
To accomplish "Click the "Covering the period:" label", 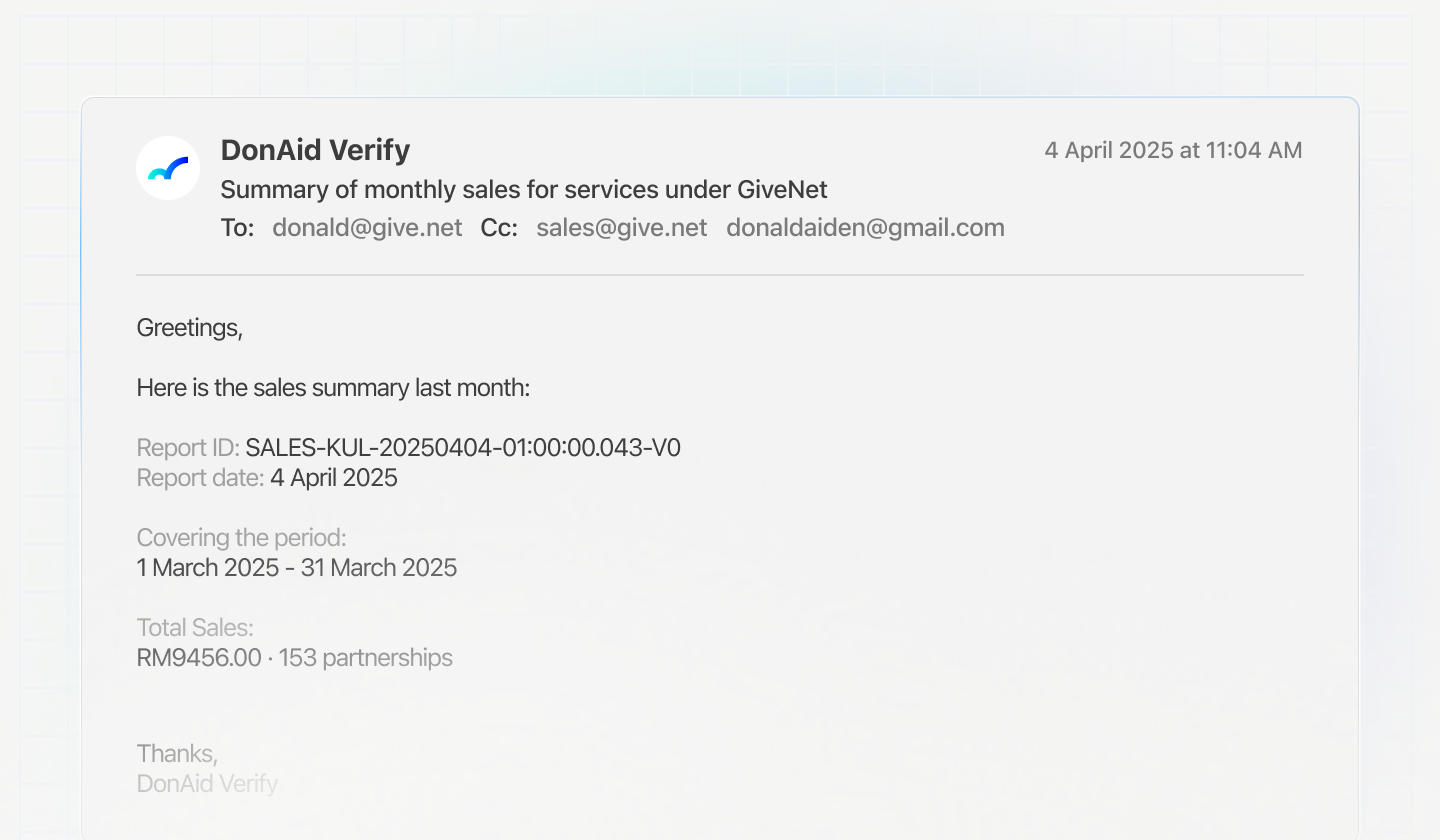I will click(241, 538).
